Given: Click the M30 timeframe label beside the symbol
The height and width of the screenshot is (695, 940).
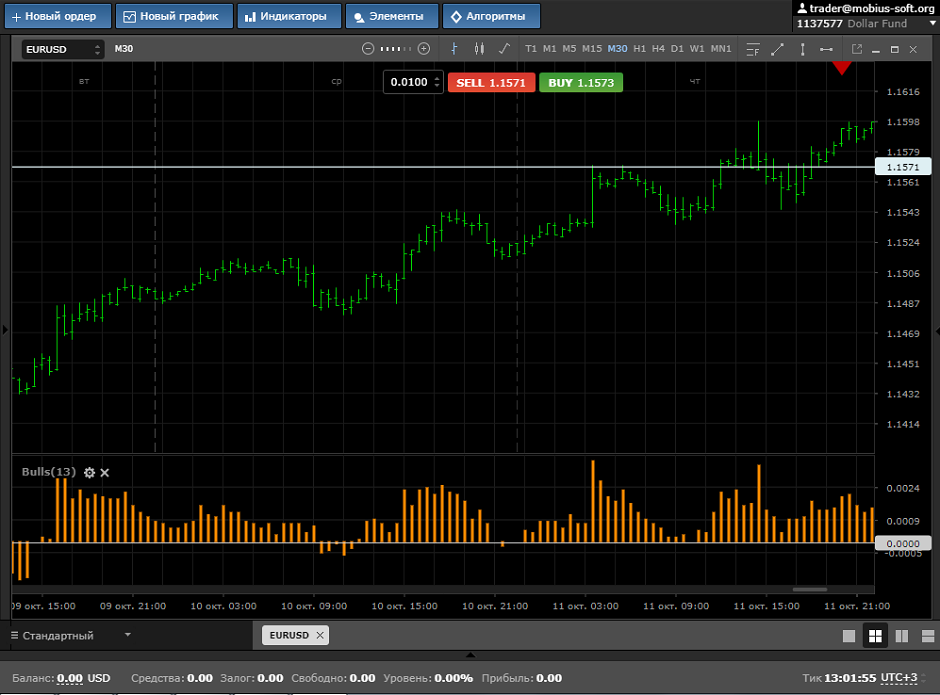Looking at the screenshot, I should pos(123,49).
